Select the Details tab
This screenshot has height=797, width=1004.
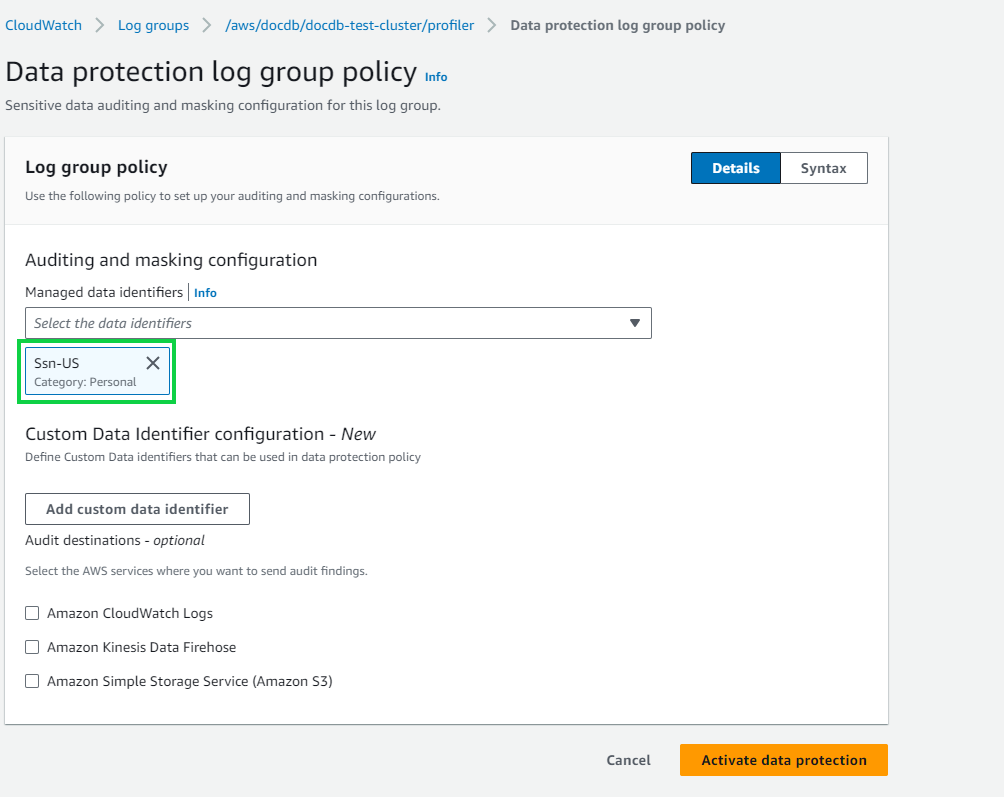[735, 168]
